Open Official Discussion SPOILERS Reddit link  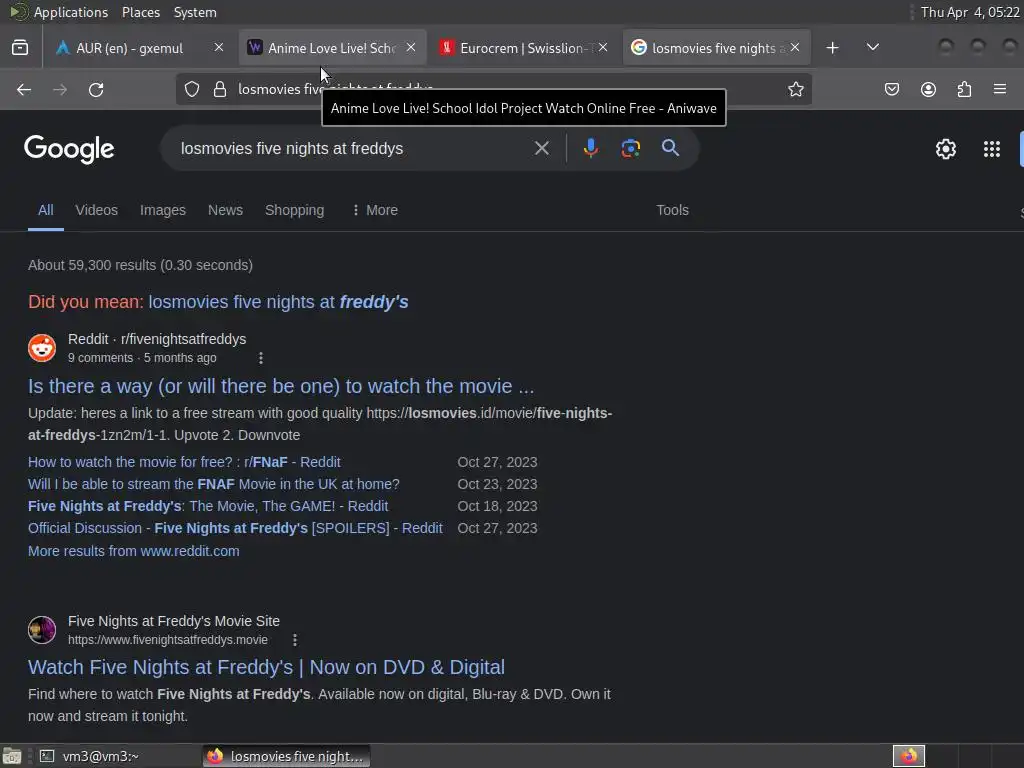(x=235, y=528)
